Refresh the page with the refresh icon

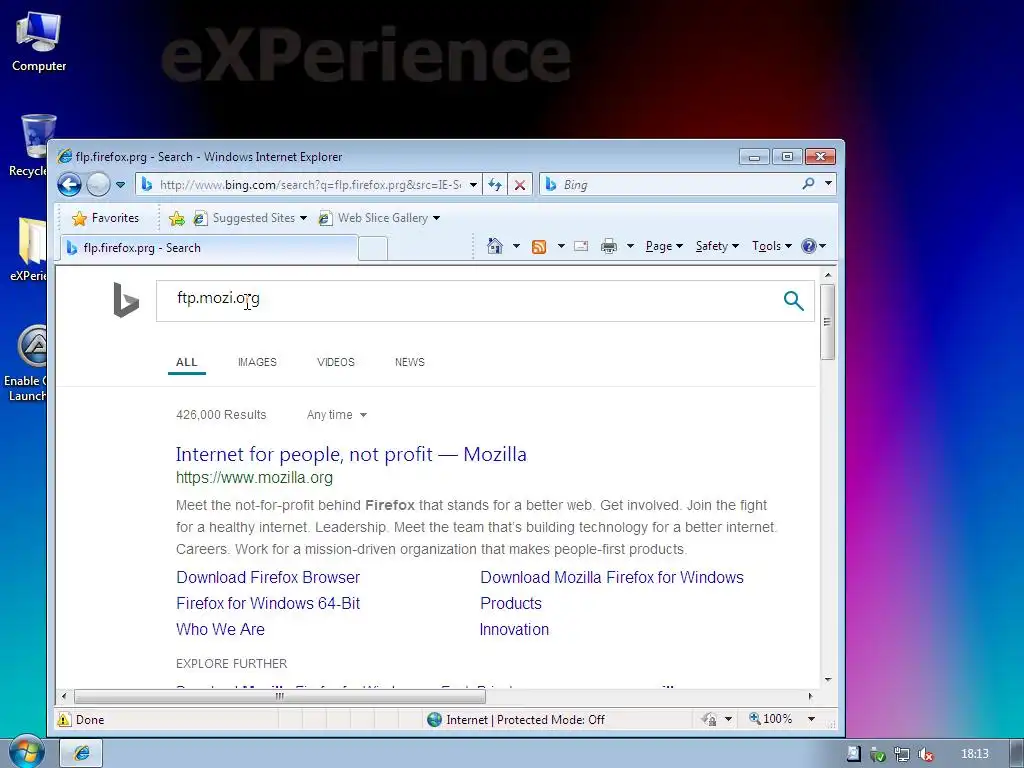click(495, 185)
